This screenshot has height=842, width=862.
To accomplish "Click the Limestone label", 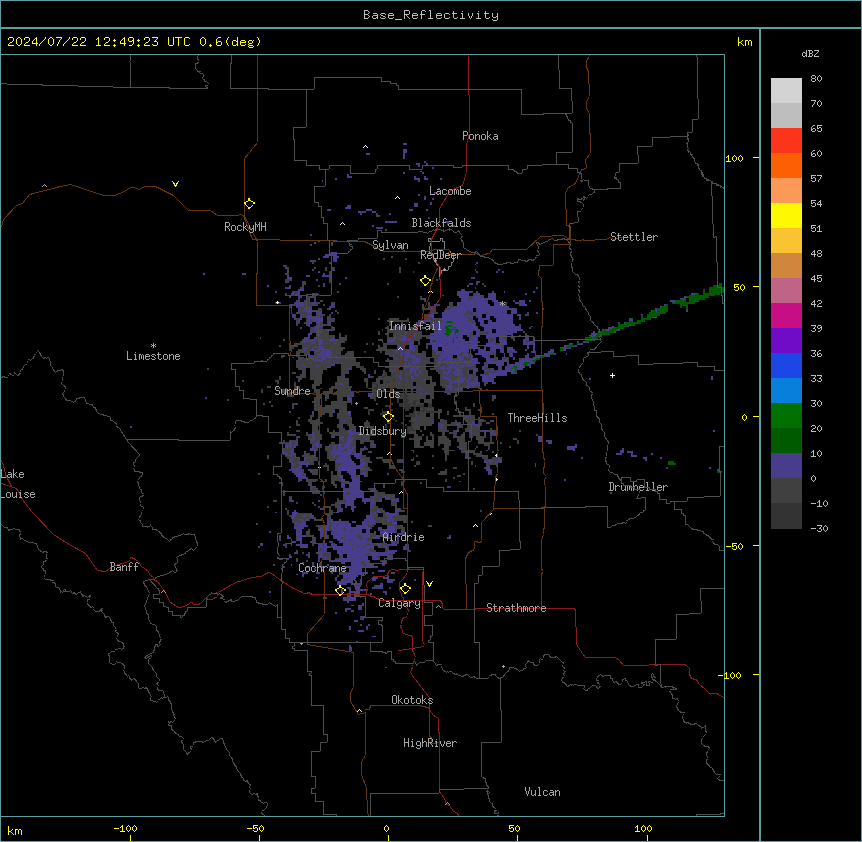I will (x=153, y=356).
